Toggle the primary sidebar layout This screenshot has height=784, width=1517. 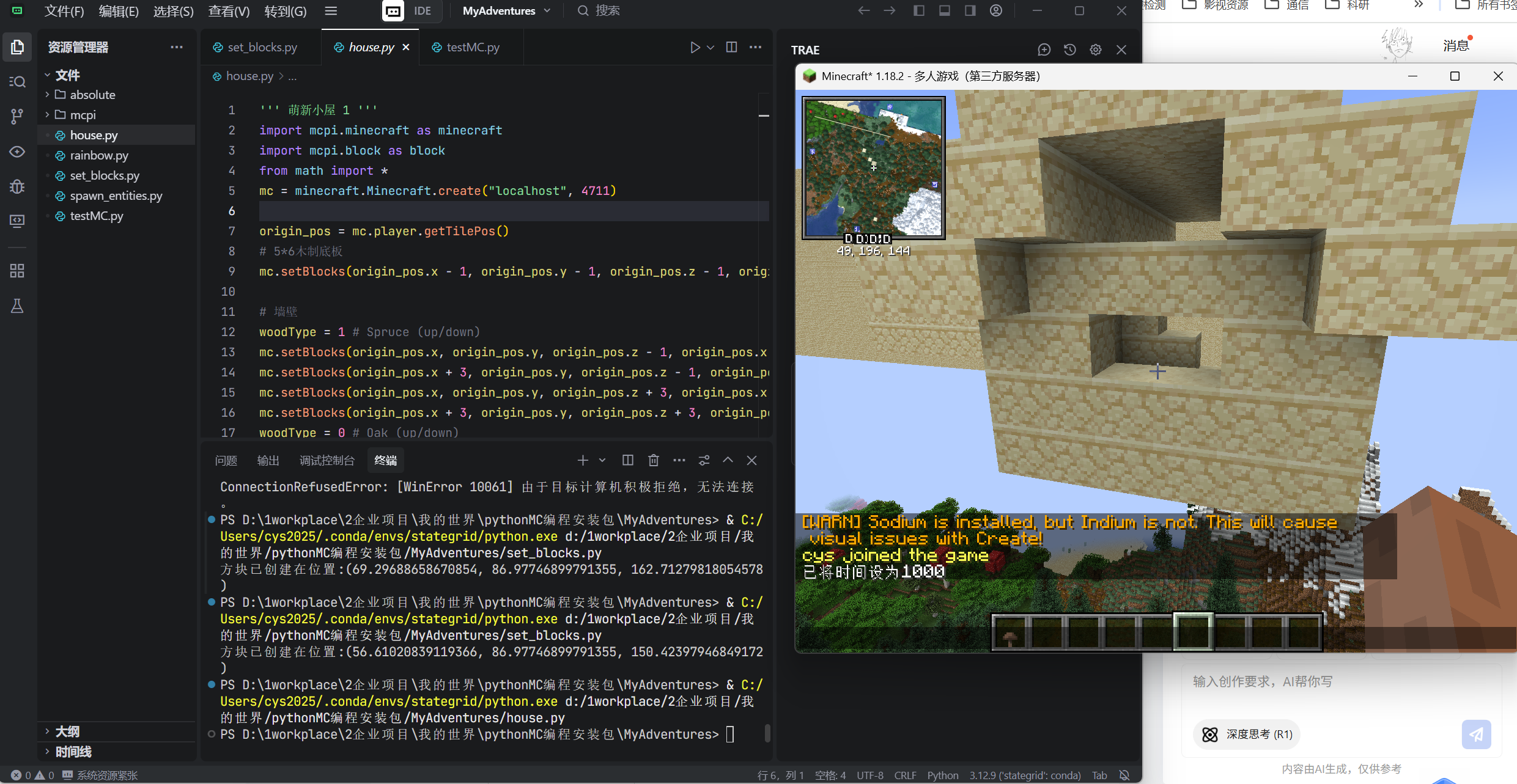pyautogui.click(x=919, y=10)
